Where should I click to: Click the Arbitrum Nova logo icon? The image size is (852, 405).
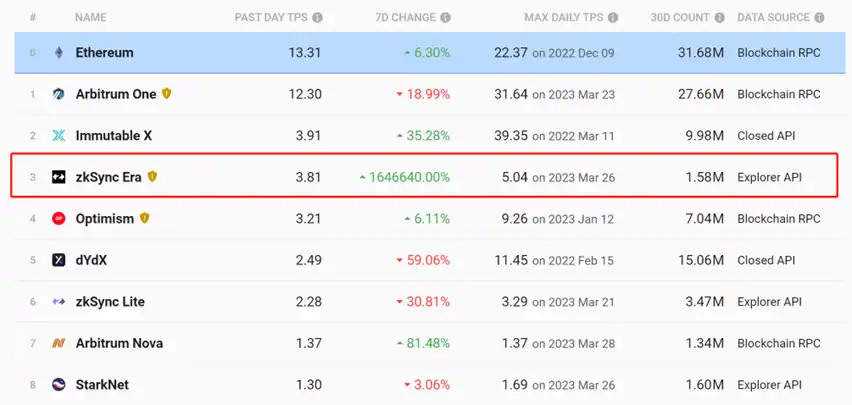[59, 343]
